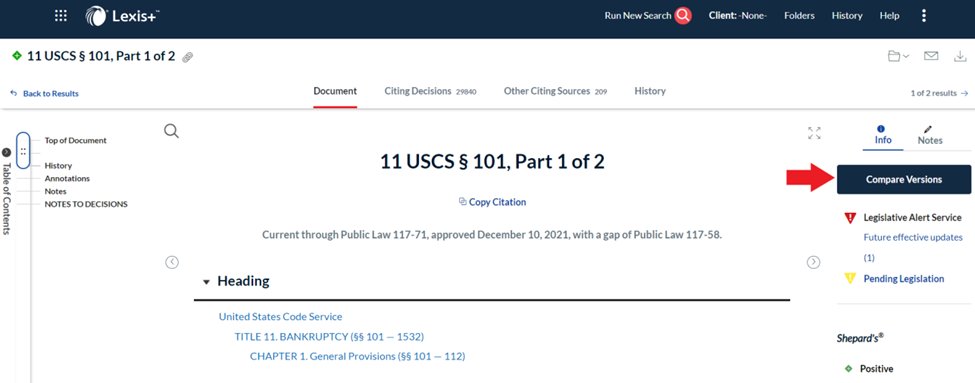Advance to next result arrow

coord(964,93)
